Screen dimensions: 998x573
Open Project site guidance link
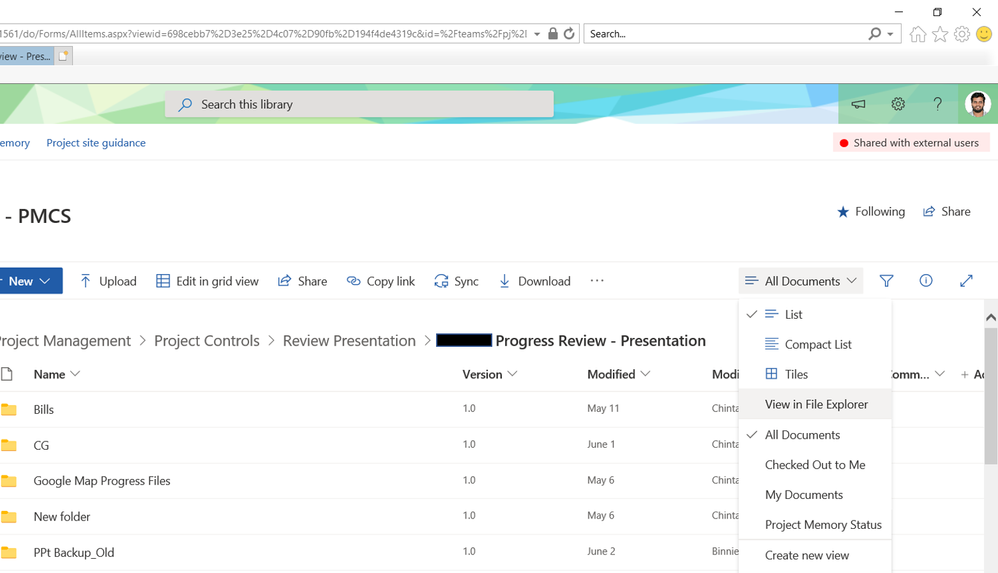[96, 143]
